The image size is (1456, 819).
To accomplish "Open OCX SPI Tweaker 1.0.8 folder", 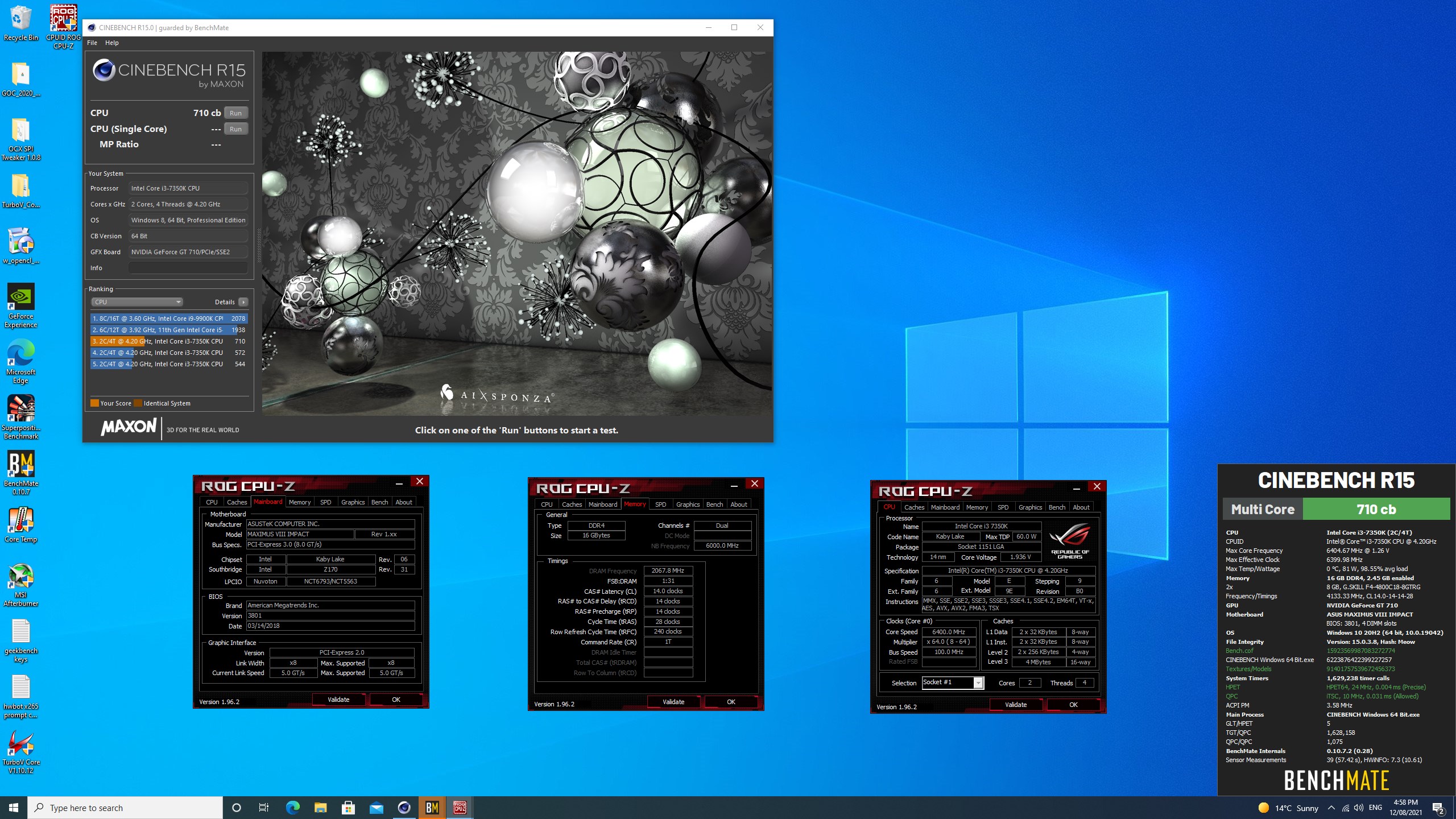I will (x=20, y=139).
